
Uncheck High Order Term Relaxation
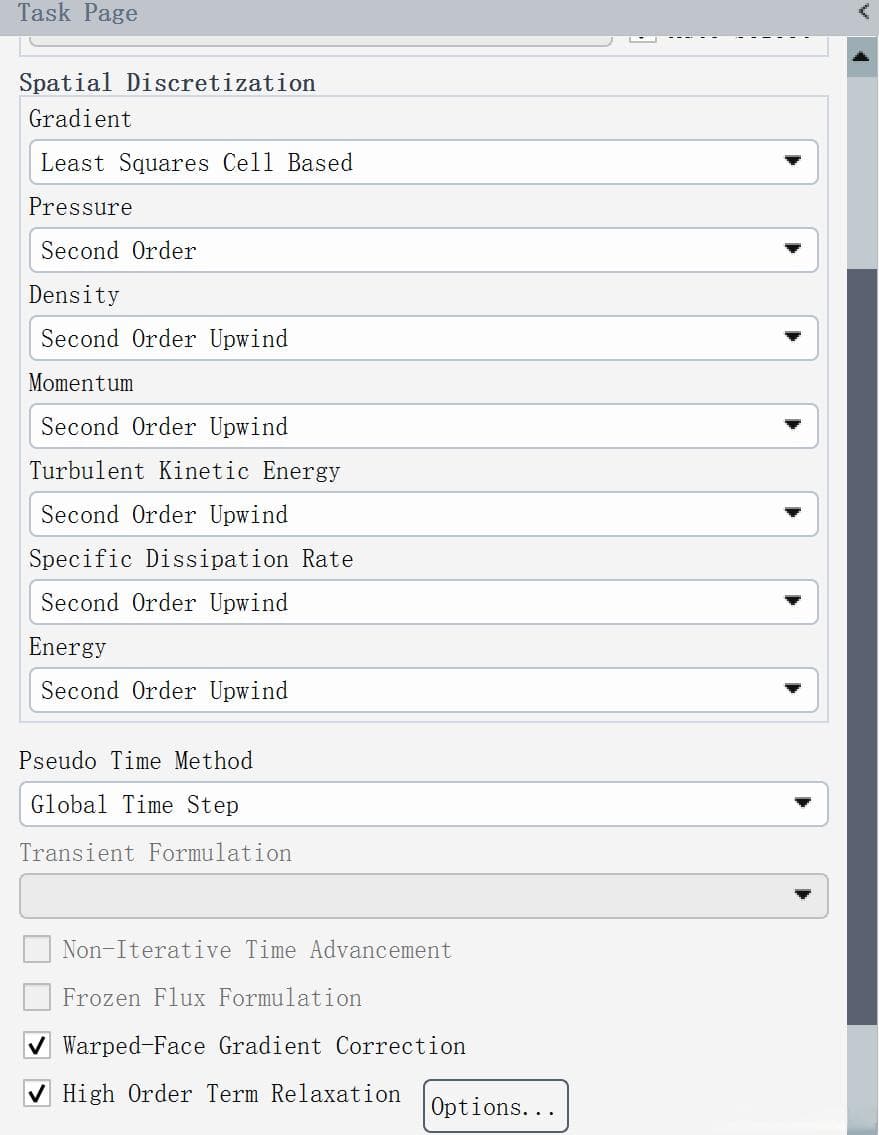(x=37, y=1093)
